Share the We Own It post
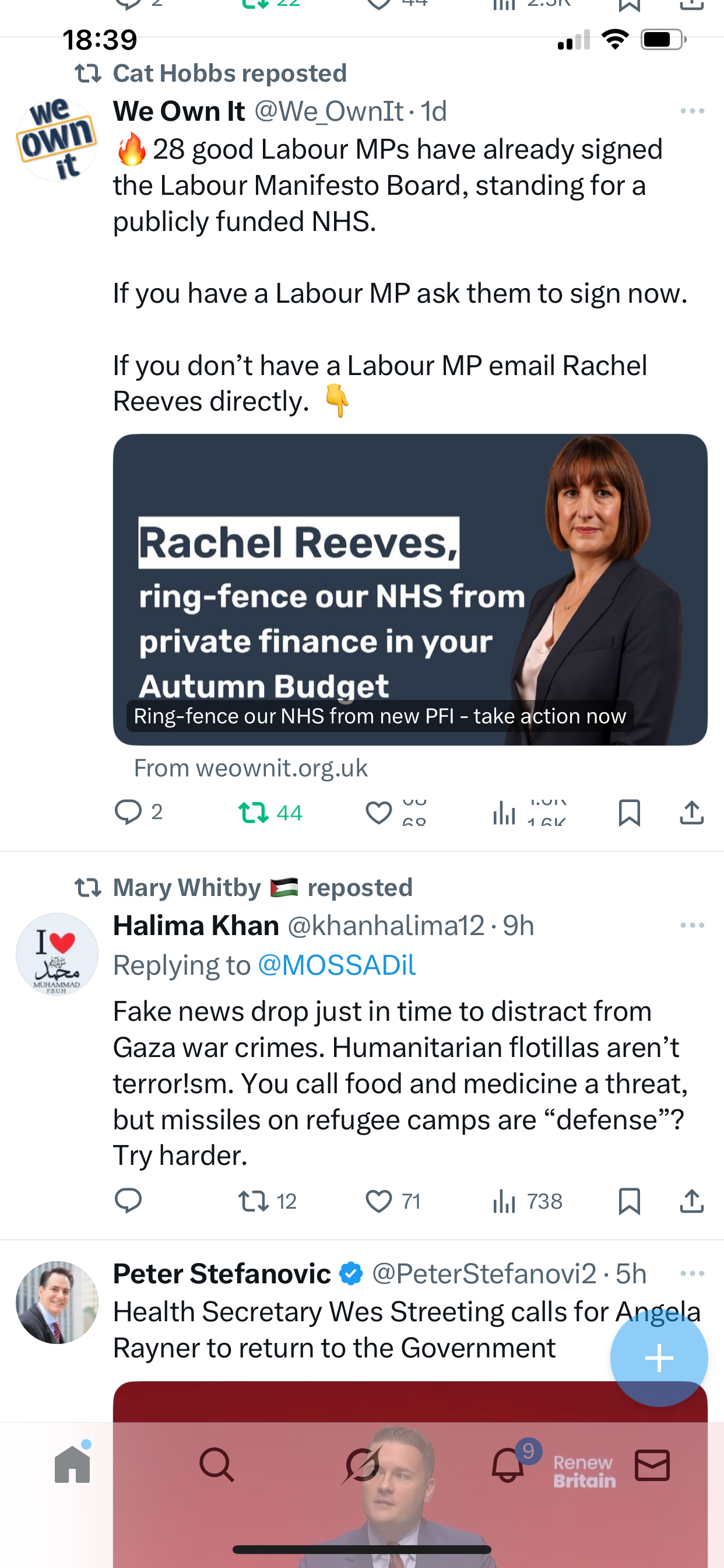Image resolution: width=724 pixels, height=1568 pixels. [x=692, y=812]
